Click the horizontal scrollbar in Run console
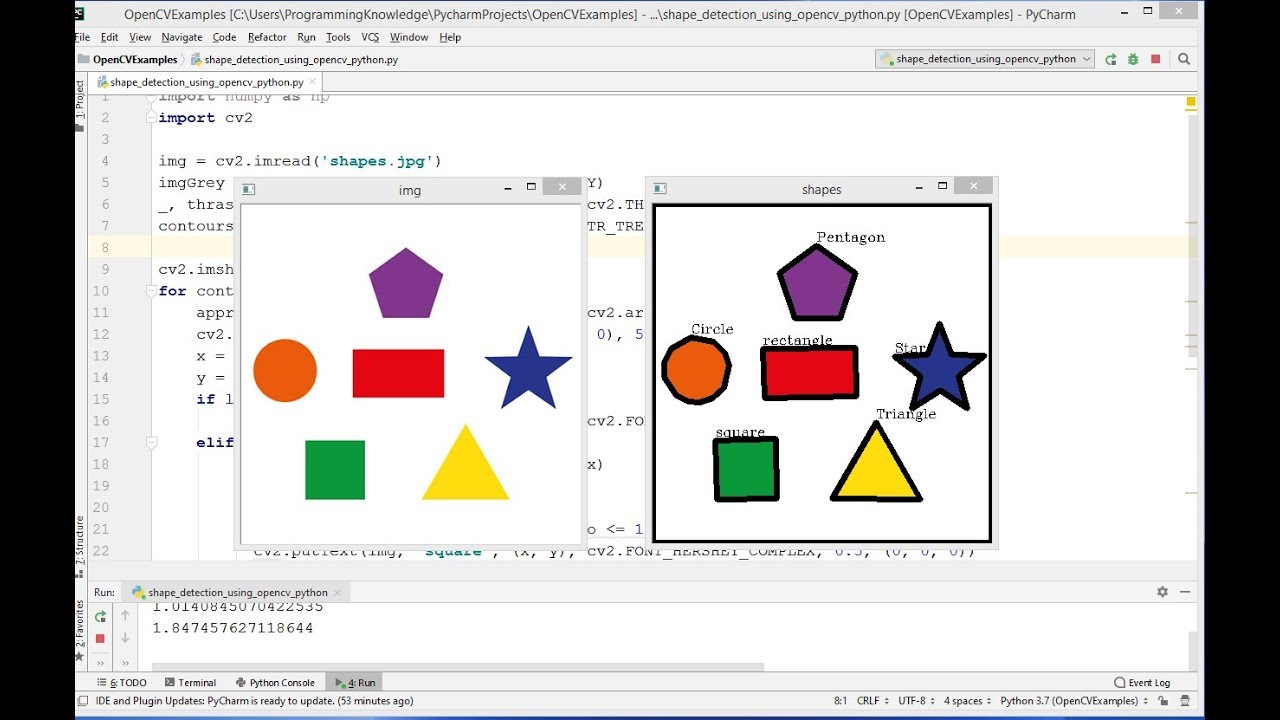 click(457, 666)
